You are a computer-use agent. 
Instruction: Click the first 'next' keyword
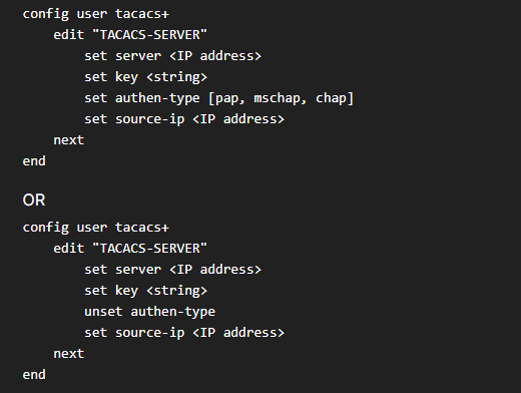click(x=69, y=140)
